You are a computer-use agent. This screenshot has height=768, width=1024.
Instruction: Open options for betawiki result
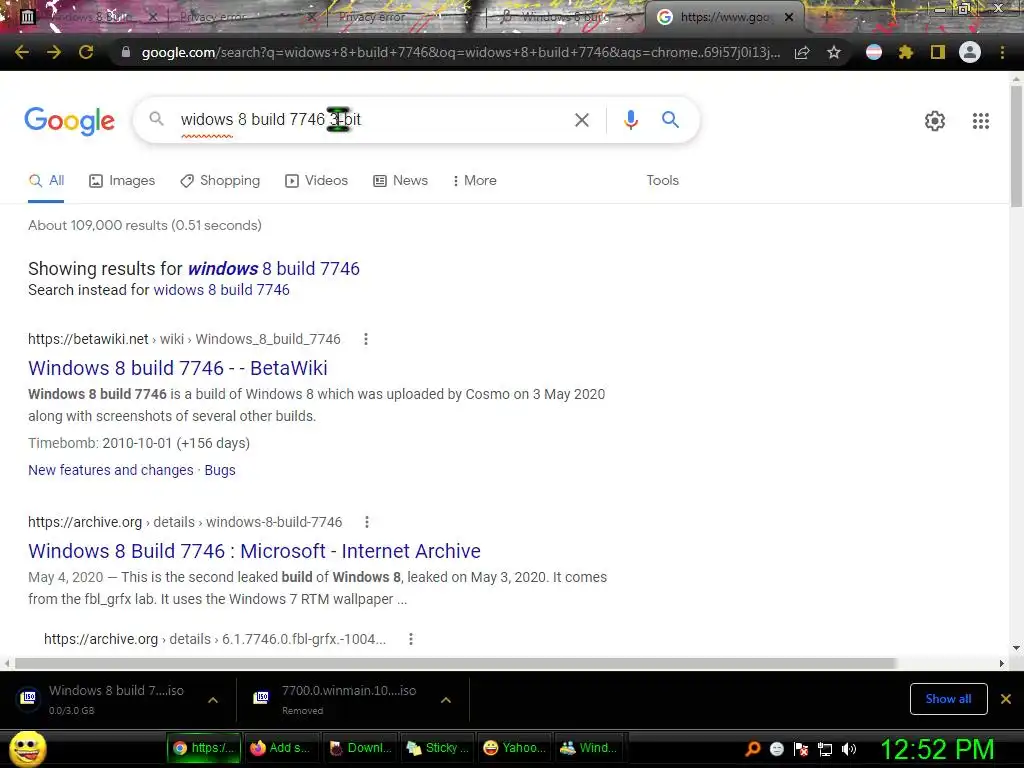366,339
